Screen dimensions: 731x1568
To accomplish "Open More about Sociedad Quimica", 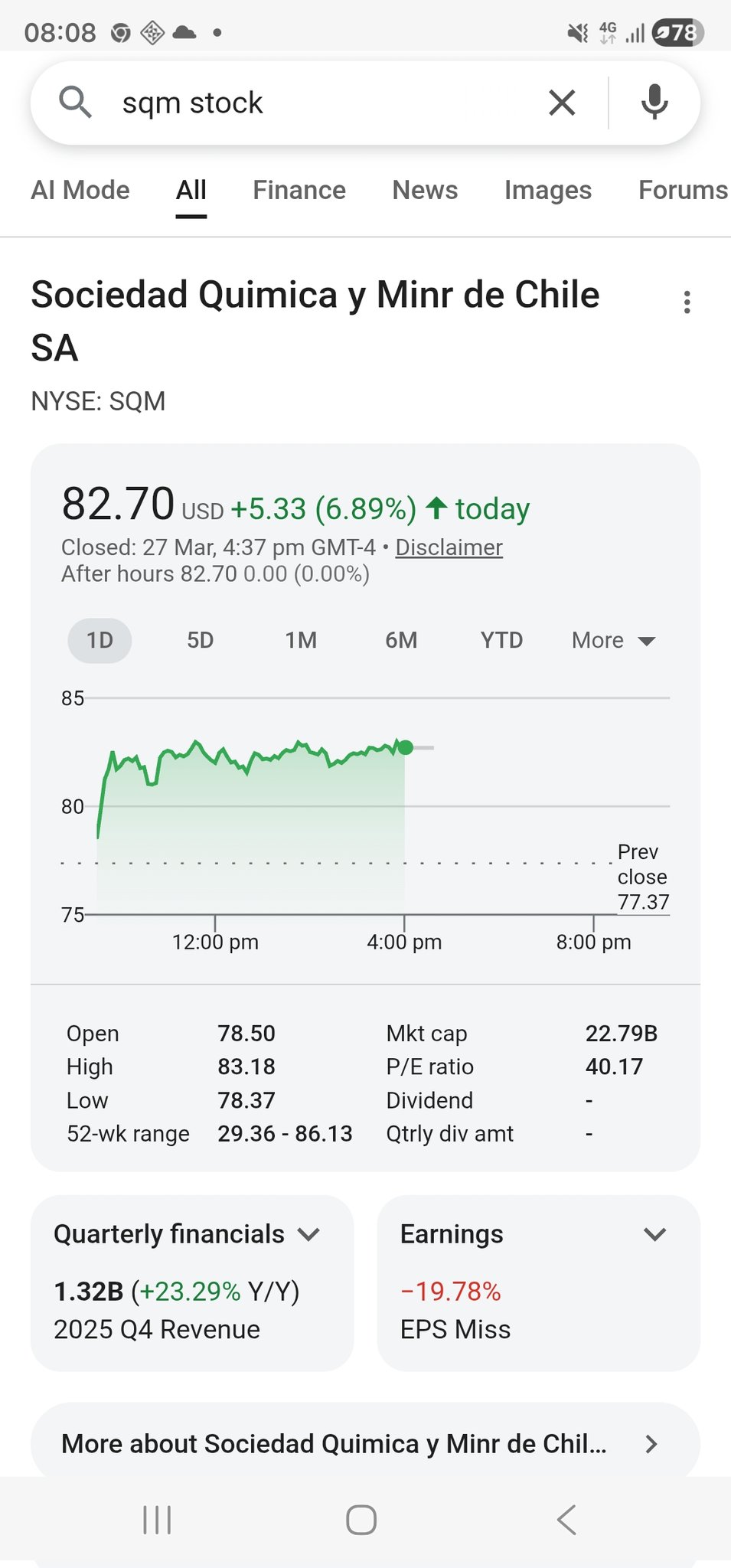I will pos(365,1444).
